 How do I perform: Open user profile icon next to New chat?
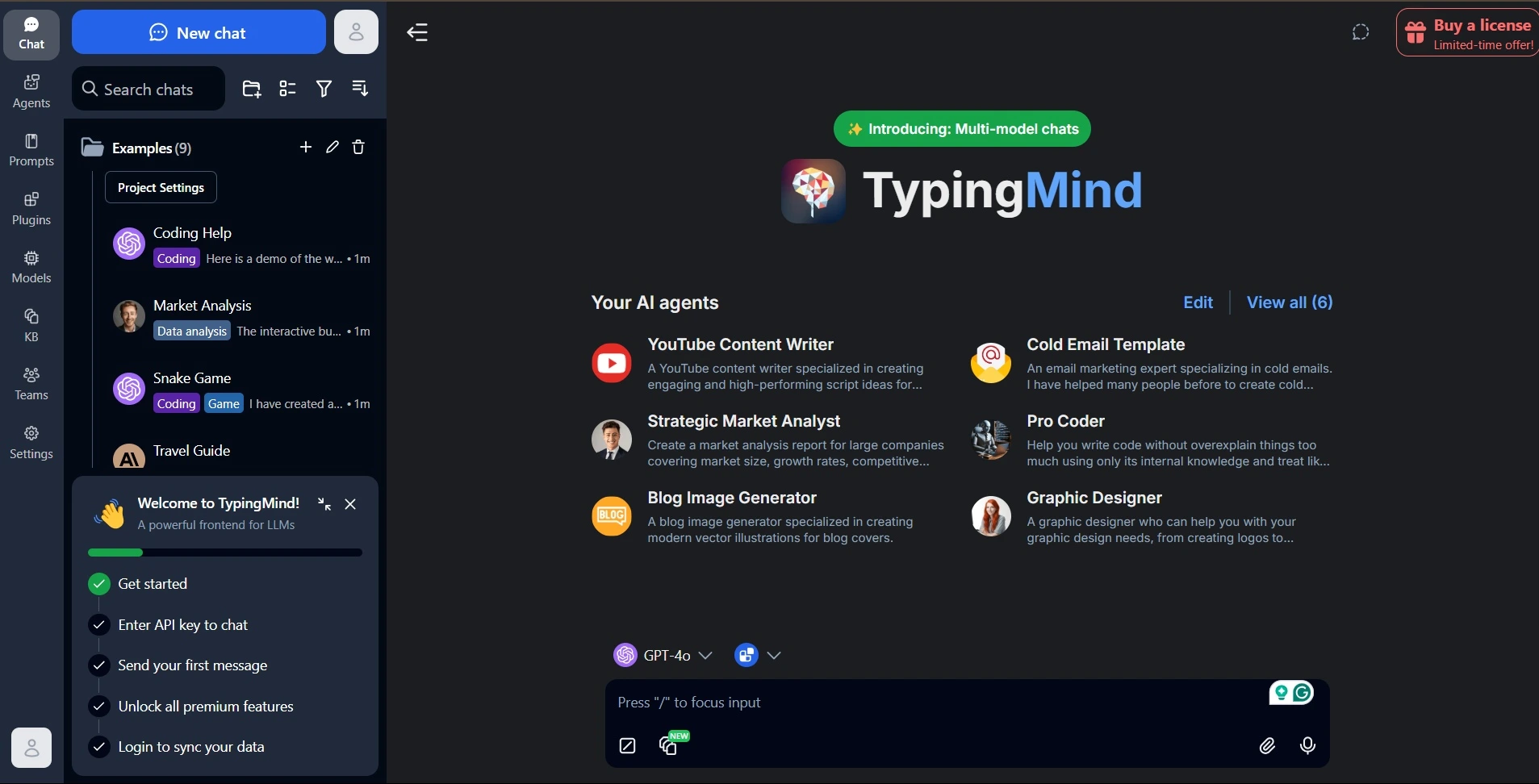click(356, 32)
